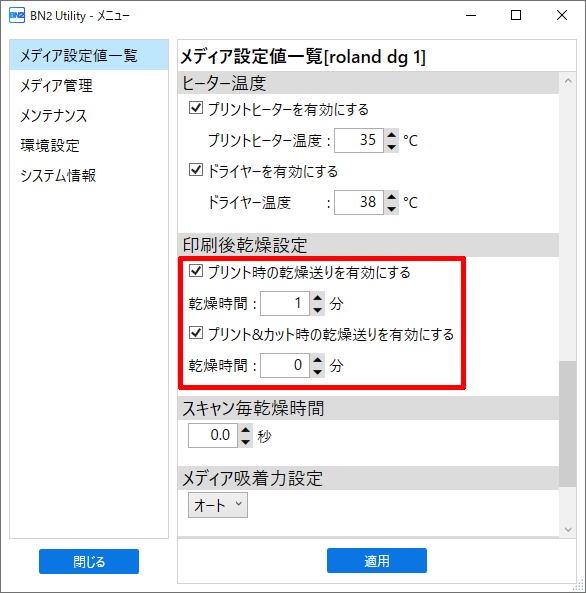Viewport: 586px width, 593px height.
Task: Increase print heater temperature with up arrow
Action: [x=391, y=134]
